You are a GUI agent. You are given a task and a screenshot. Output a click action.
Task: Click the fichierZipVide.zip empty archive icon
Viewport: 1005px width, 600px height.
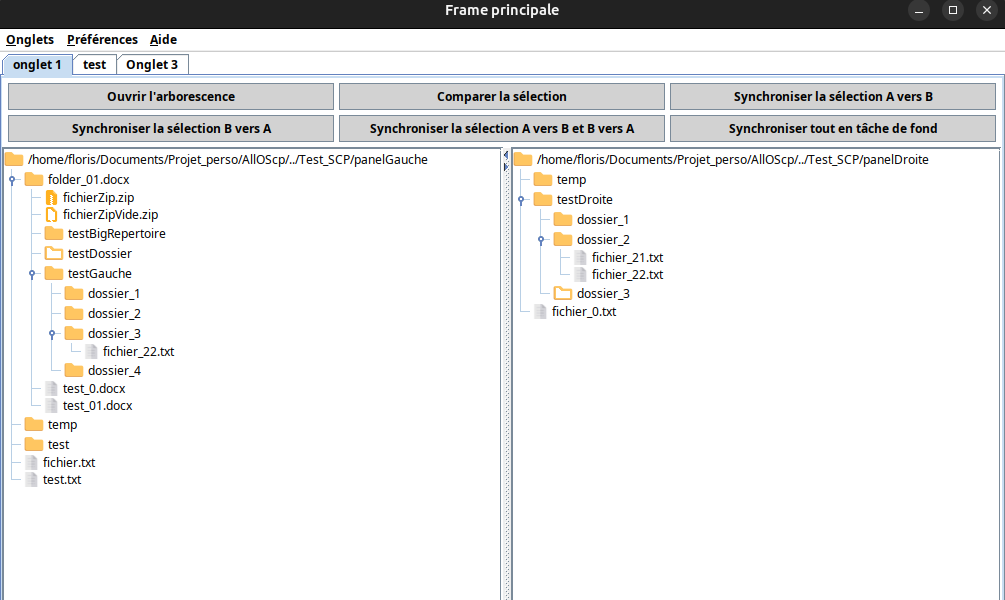point(51,215)
